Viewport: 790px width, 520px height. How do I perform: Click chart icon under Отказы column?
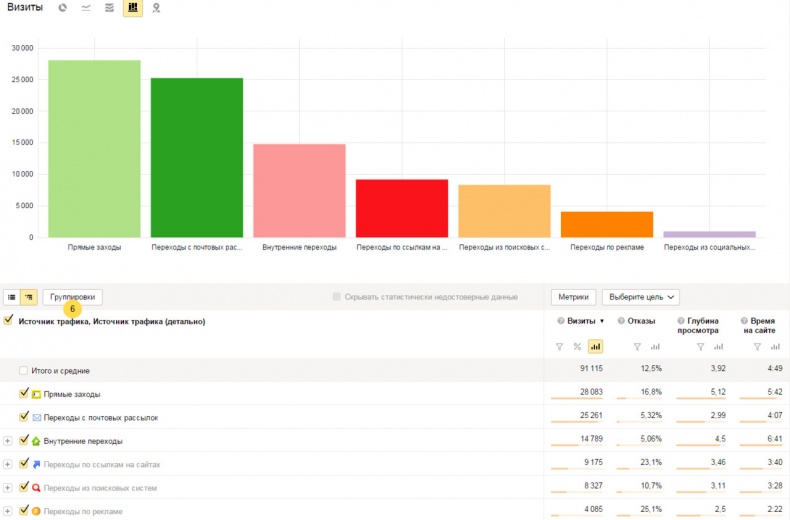coord(655,346)
